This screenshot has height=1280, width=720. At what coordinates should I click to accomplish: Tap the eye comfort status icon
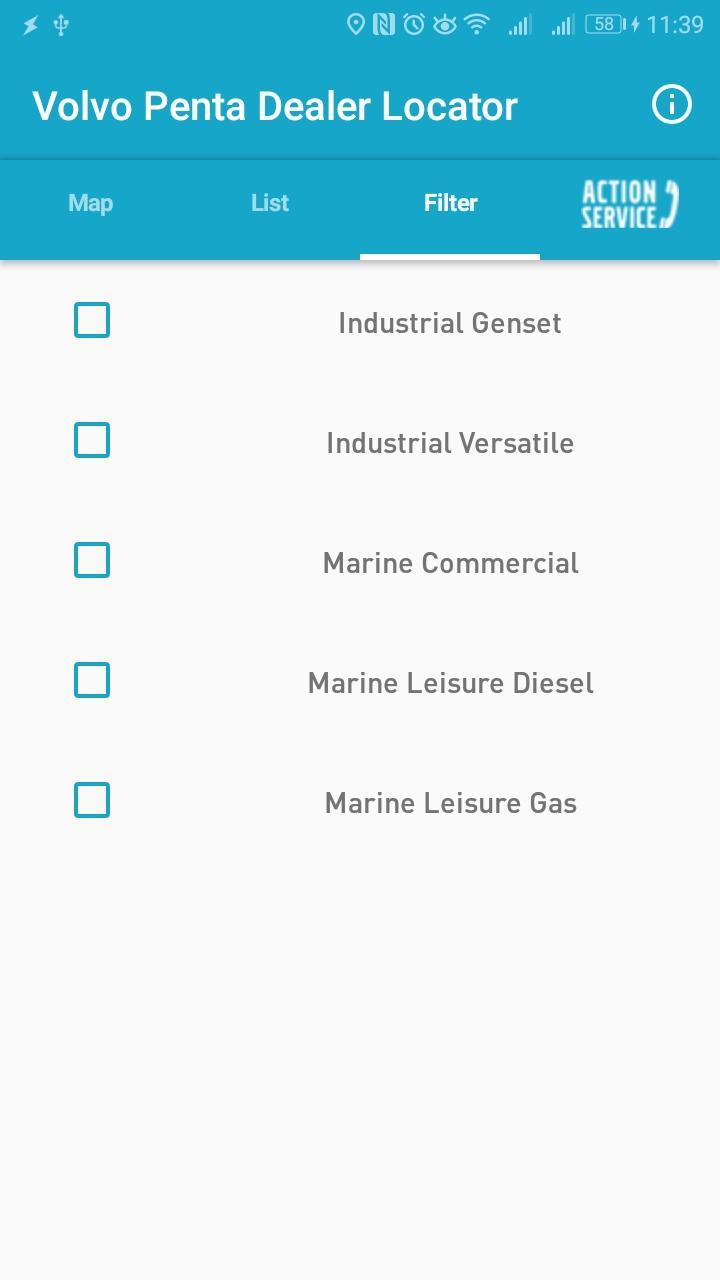pyautogui.click(x=445, y=25)
